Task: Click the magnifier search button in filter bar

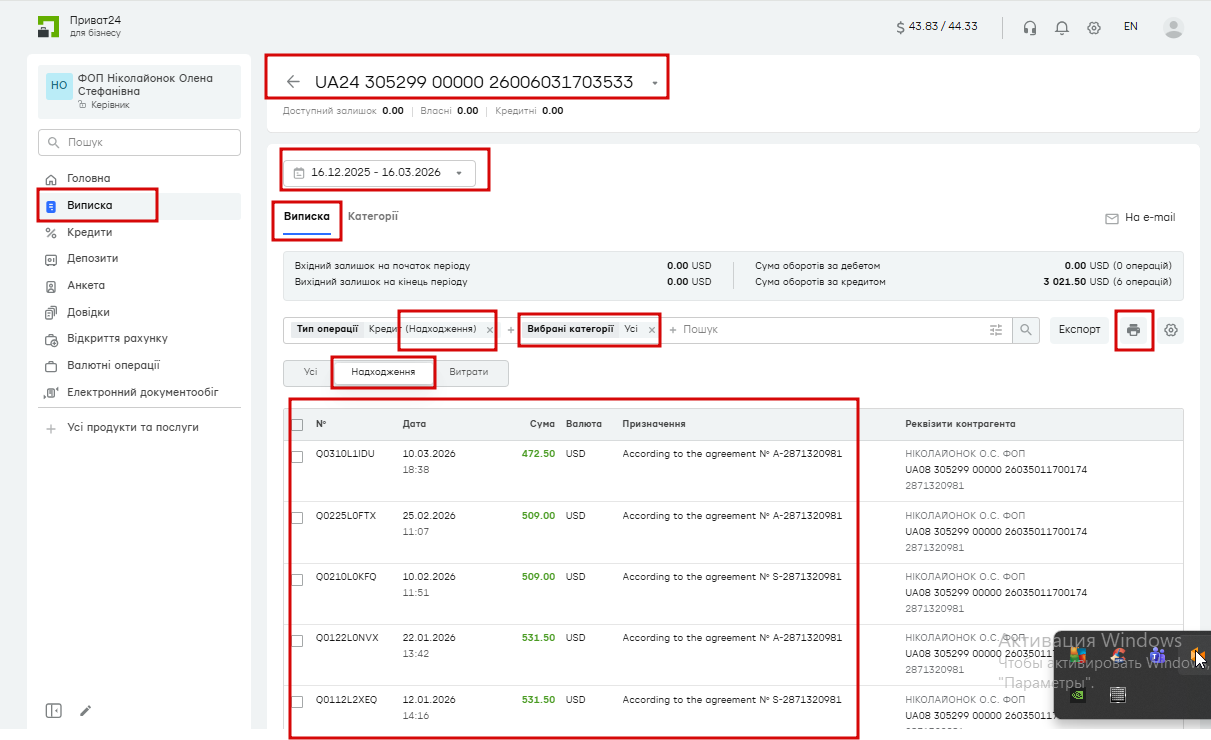Action: (1026, 330)
